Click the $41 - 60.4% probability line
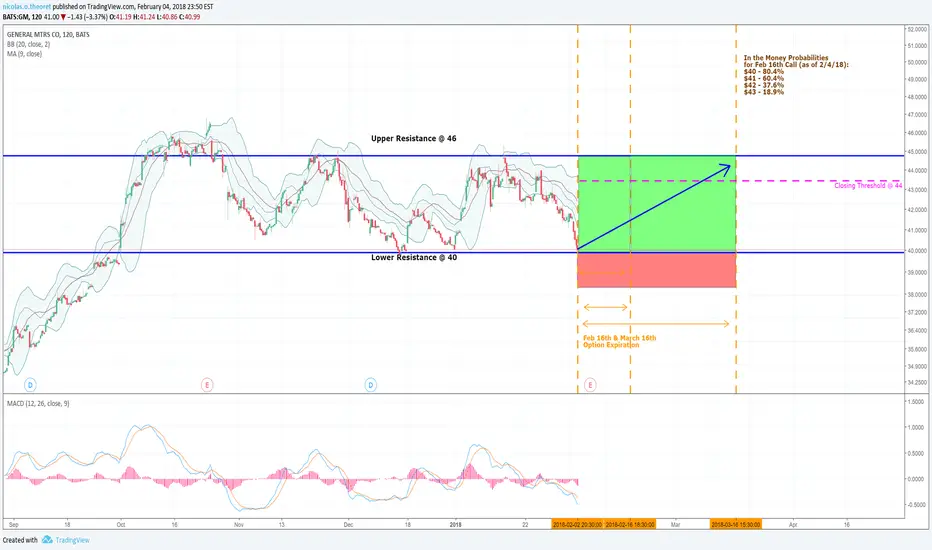Screen dimensions: 932x550 764,78
